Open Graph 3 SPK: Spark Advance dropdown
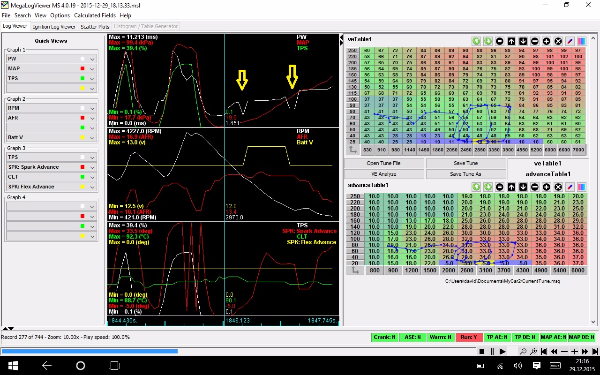 [x=92, y=167]
